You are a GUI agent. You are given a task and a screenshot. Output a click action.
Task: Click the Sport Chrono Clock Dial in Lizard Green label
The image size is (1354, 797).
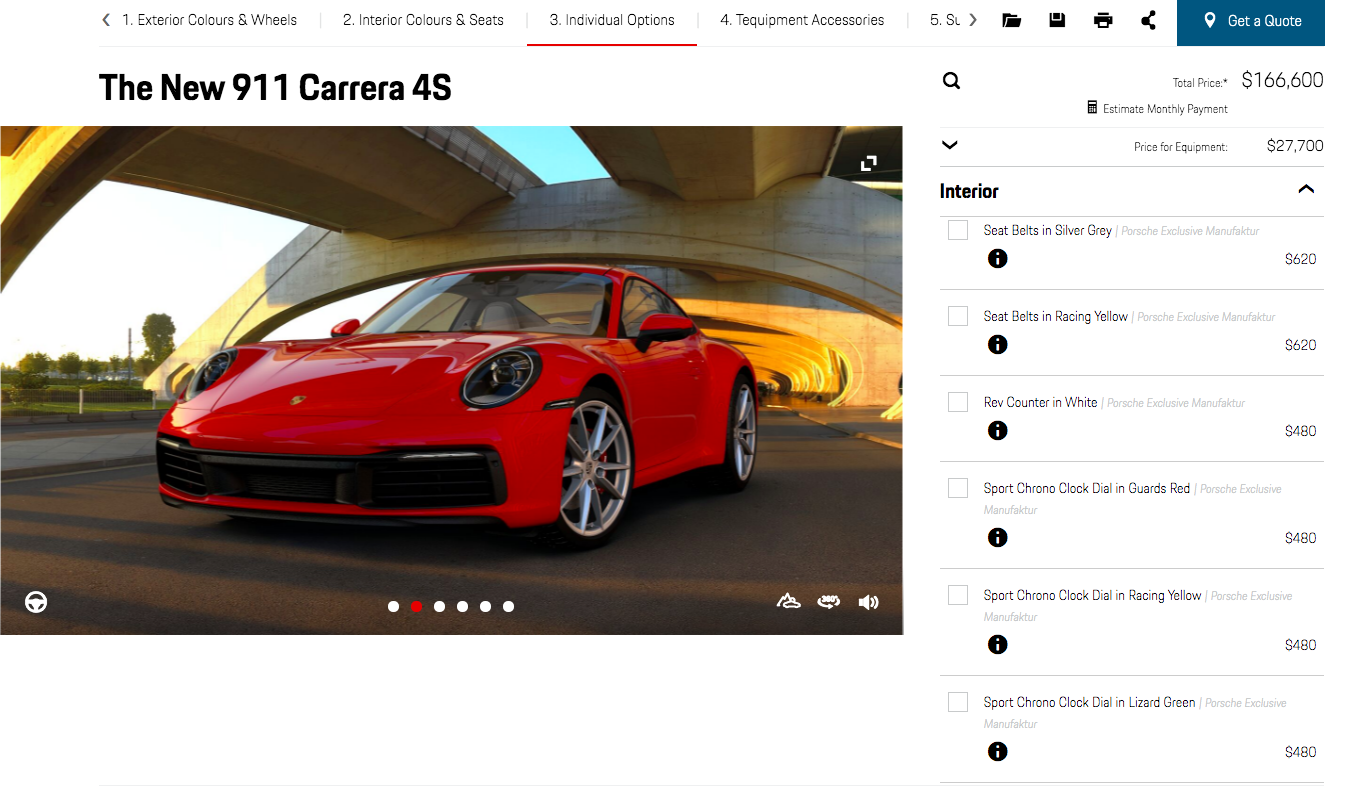1089,702
